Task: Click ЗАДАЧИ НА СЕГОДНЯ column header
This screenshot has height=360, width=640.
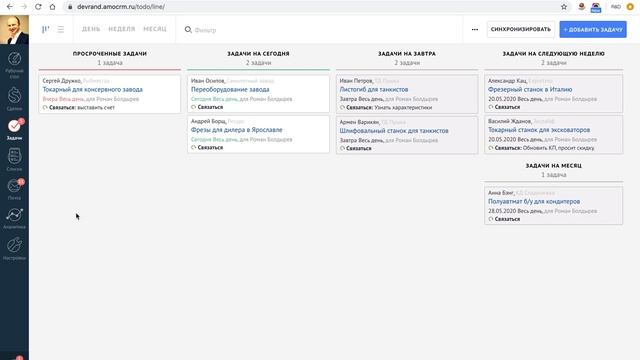Action: 258,53
